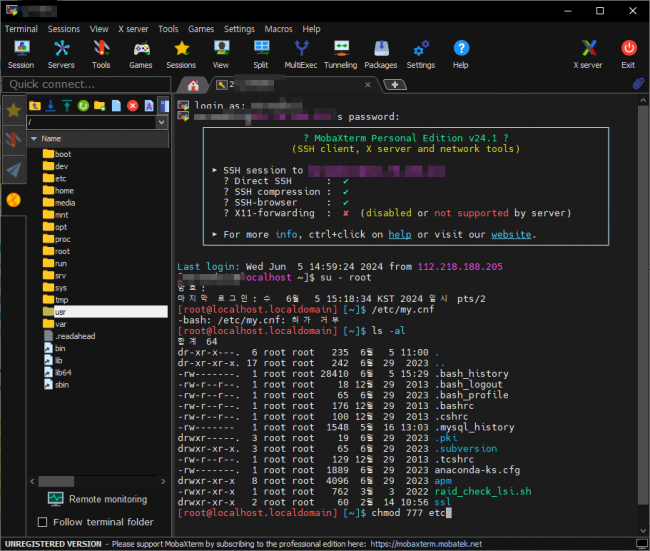Enable MultiExec mode icon
This screenshot has height=551, width=650.
point(301,54)
